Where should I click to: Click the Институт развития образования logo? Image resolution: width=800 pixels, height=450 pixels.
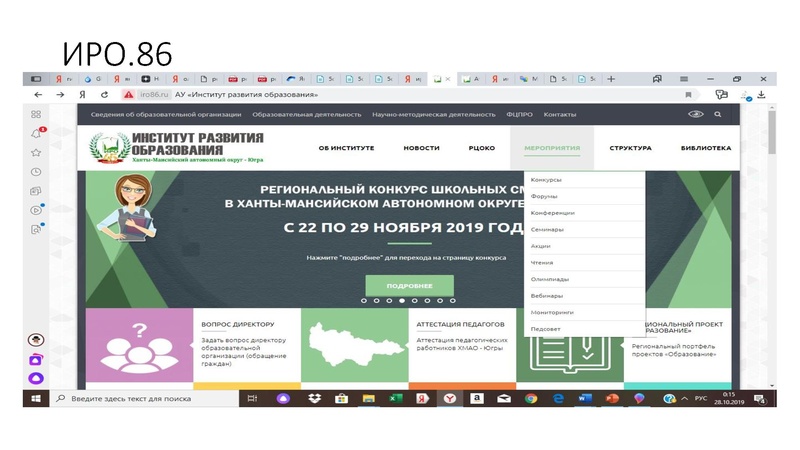177,147
